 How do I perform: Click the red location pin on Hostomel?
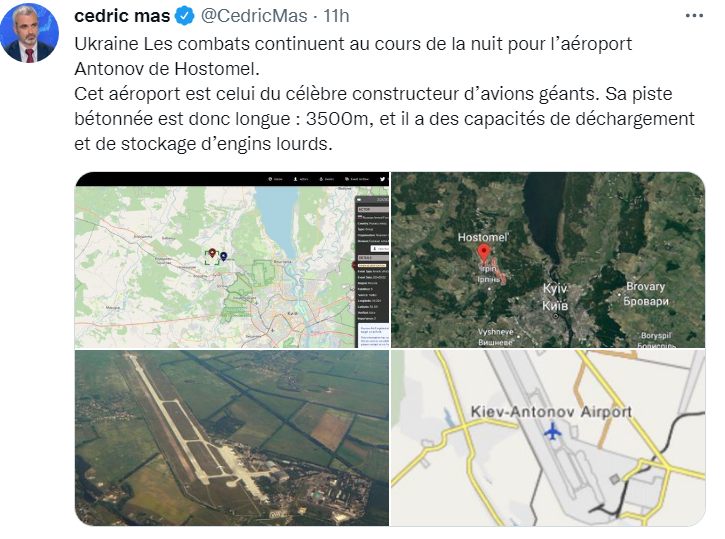(x=483, y=253)
